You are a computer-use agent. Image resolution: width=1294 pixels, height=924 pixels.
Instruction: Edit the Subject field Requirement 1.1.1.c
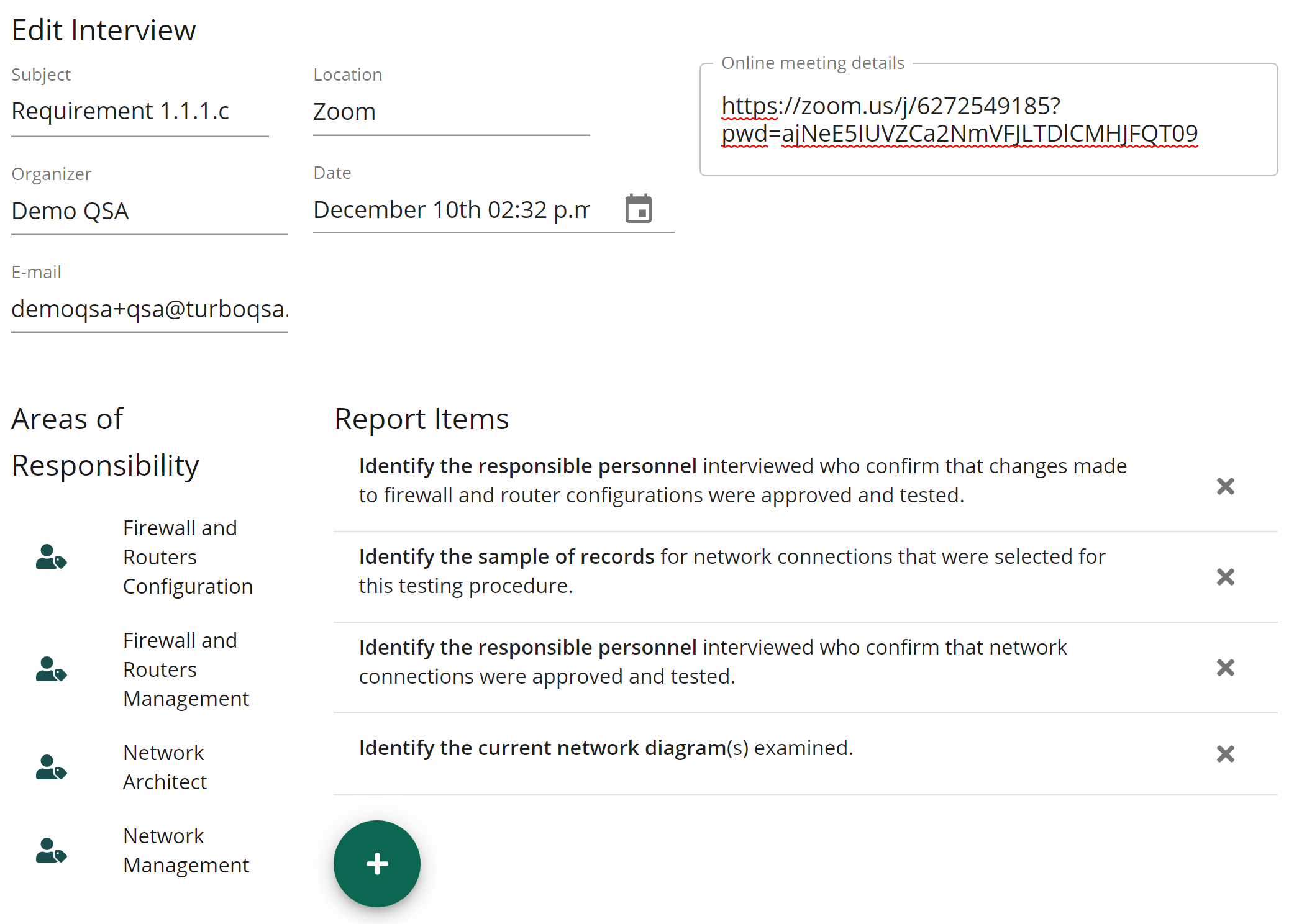coord(140,112)
